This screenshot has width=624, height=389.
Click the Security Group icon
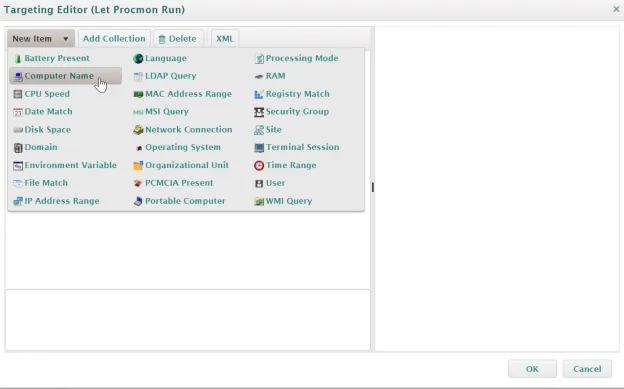tap(259, 112)
